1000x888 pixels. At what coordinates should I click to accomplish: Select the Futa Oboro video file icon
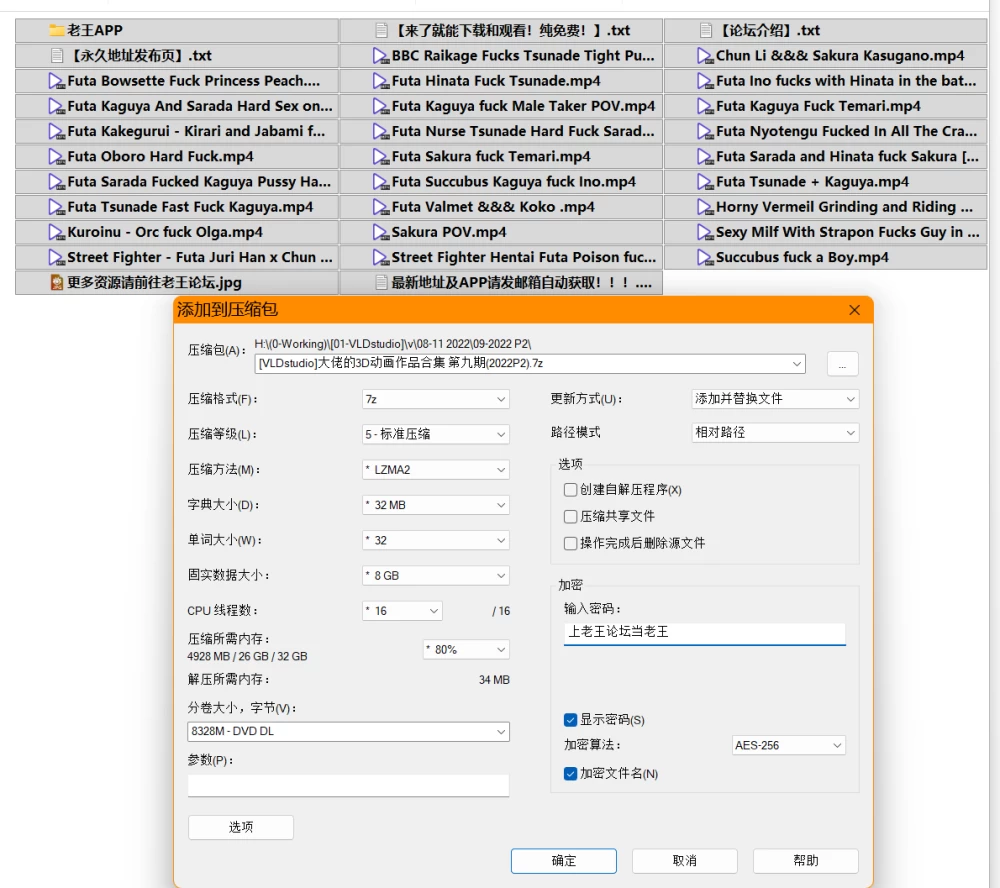tap(57, 156)
